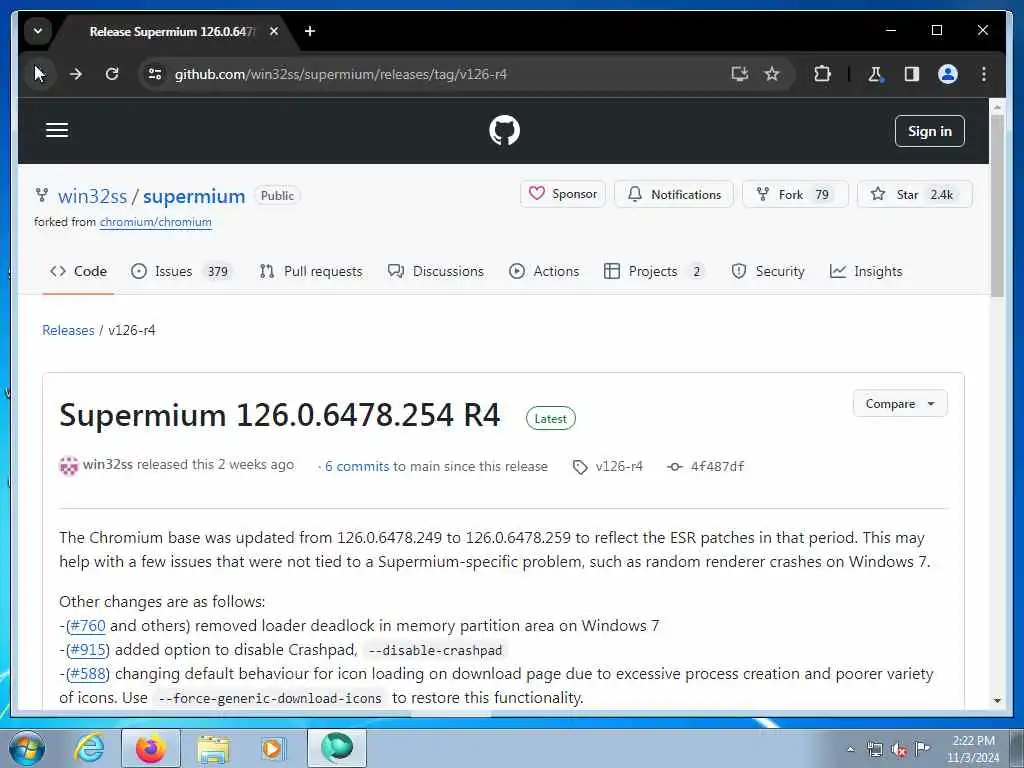
Task: Switch to the Issues tab
Action: click(x=182, y=271)
